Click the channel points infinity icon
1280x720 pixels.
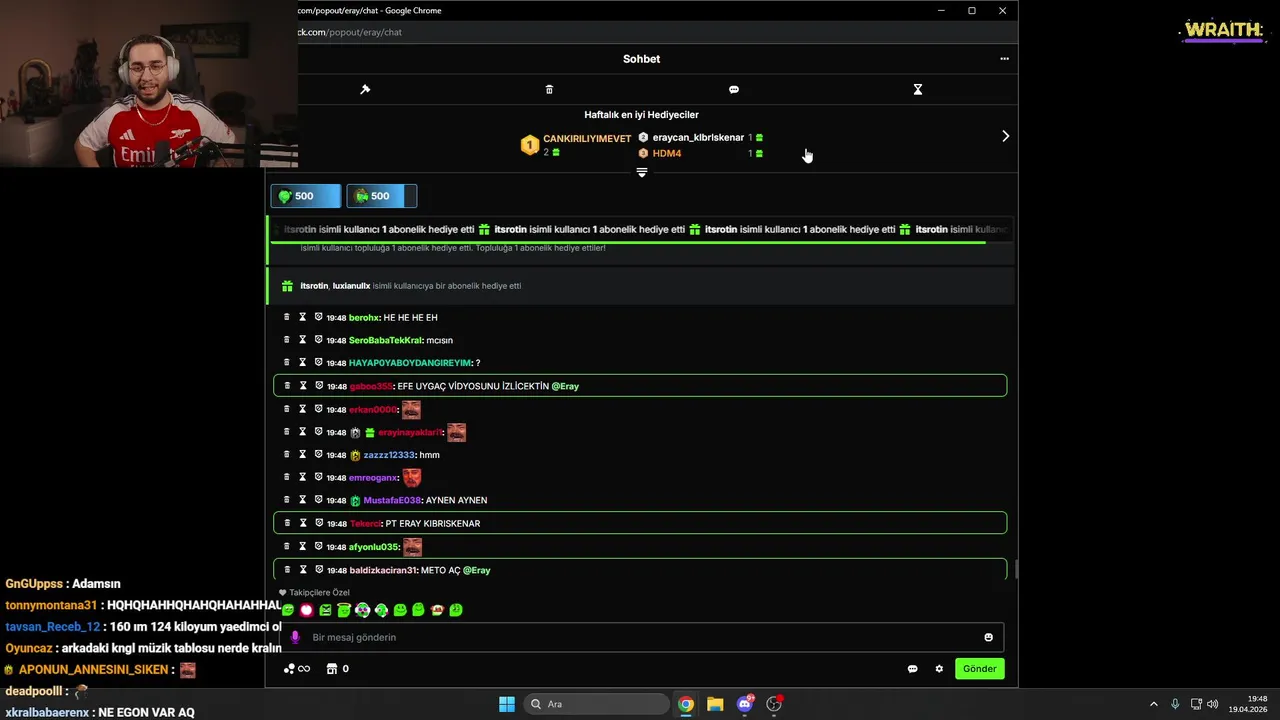click(x=297, y=669)
